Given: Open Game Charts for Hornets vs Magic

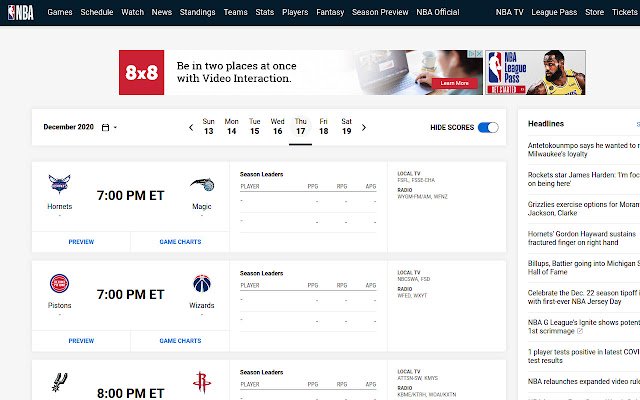Looking at the screenshot, I should (180, 242).
